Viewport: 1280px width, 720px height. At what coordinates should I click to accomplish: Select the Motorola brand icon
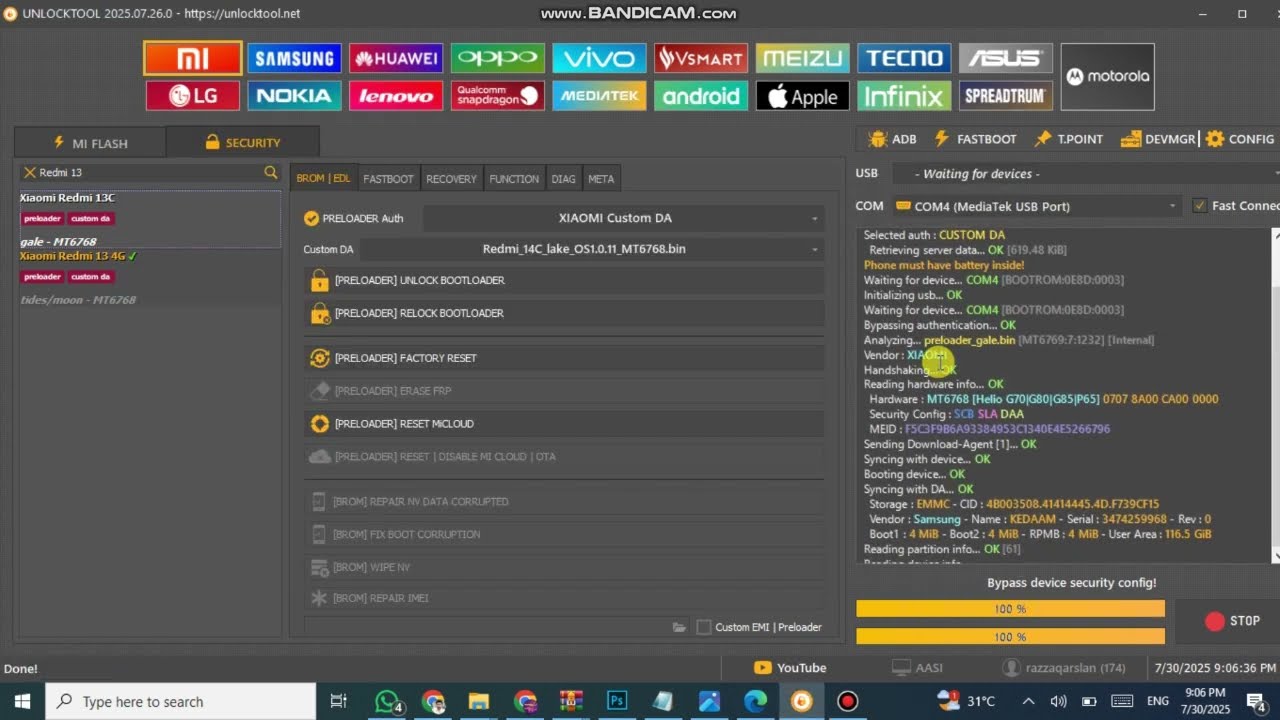pyautogui.click(x=1107, y=76)
